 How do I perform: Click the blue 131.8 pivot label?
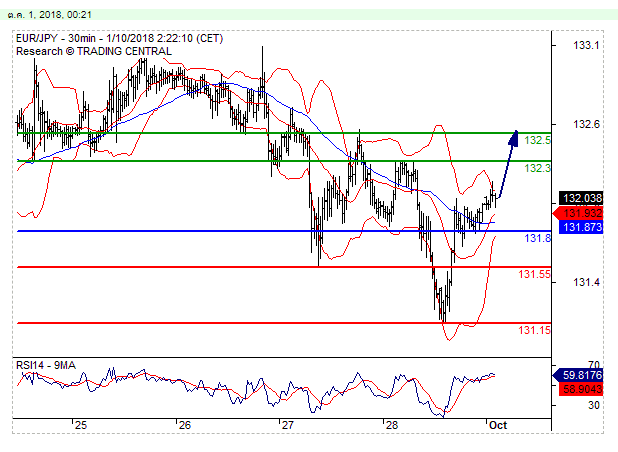coord(537,238)
